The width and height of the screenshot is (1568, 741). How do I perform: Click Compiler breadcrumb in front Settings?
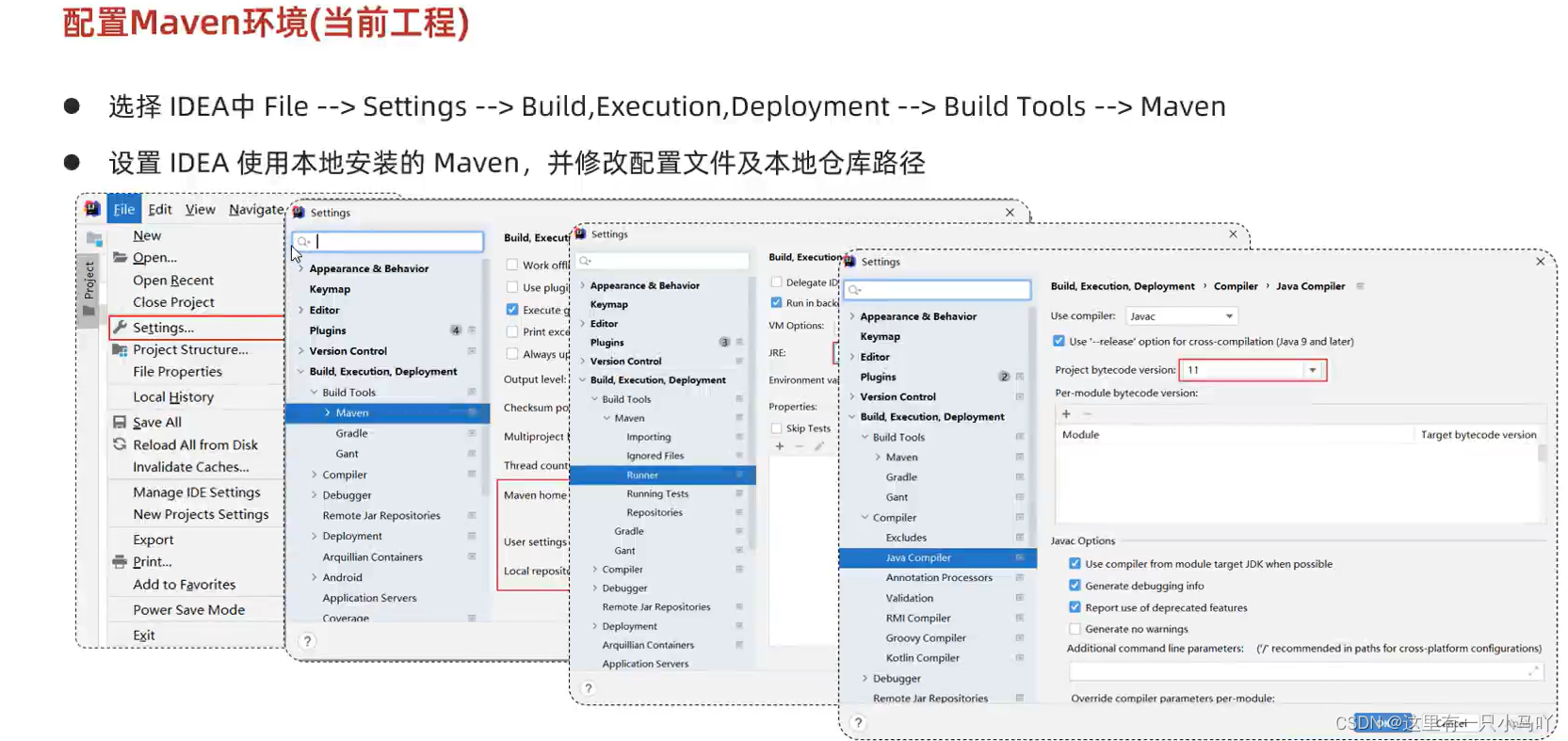click(1236, 286)
